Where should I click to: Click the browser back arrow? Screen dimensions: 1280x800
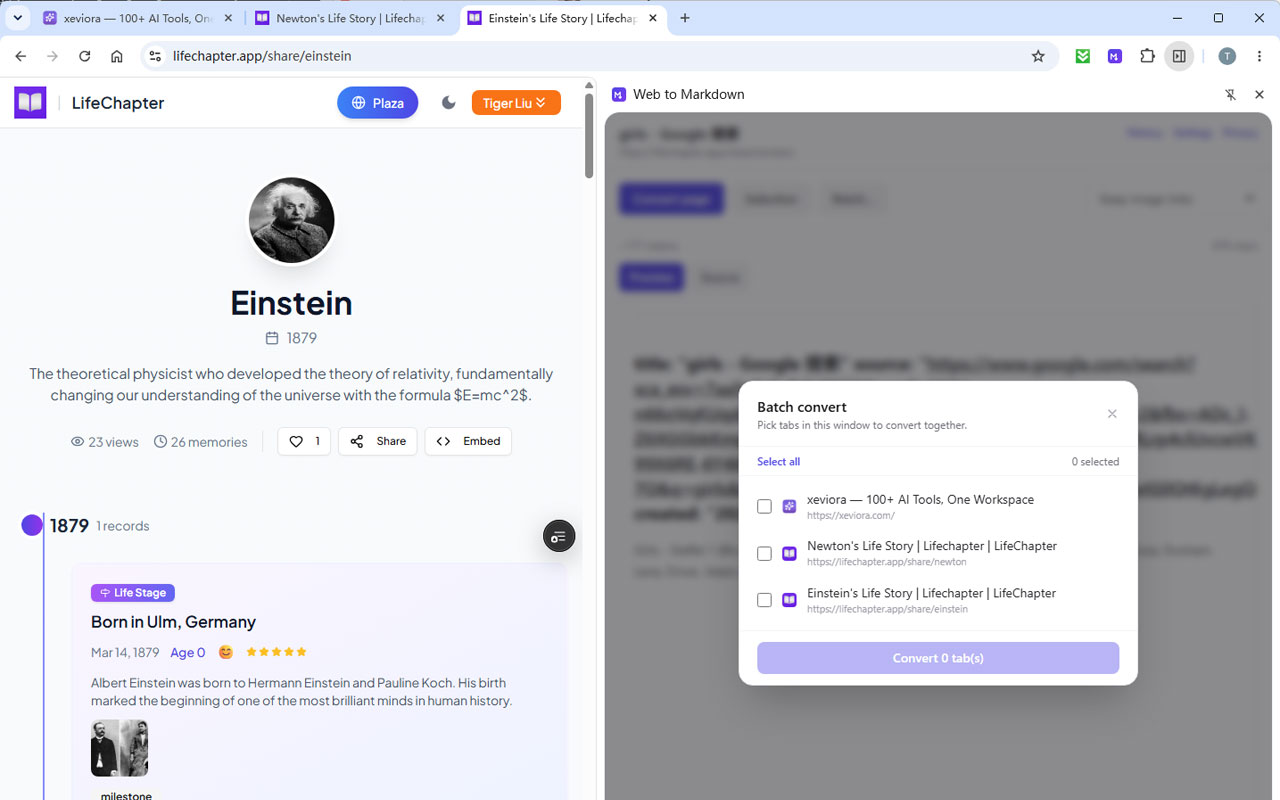click(x=21, y=57)
